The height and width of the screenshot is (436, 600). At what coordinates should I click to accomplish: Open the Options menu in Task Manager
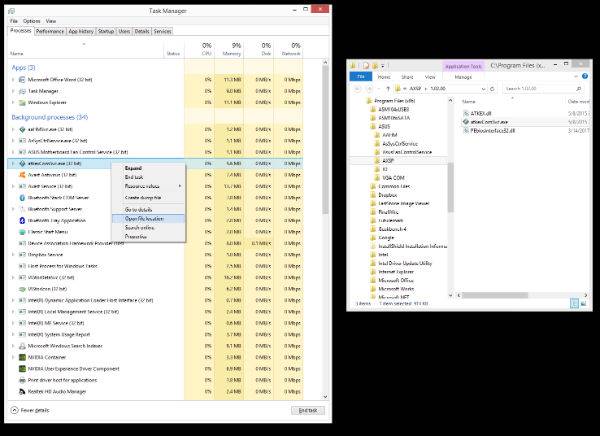point(31,21)
